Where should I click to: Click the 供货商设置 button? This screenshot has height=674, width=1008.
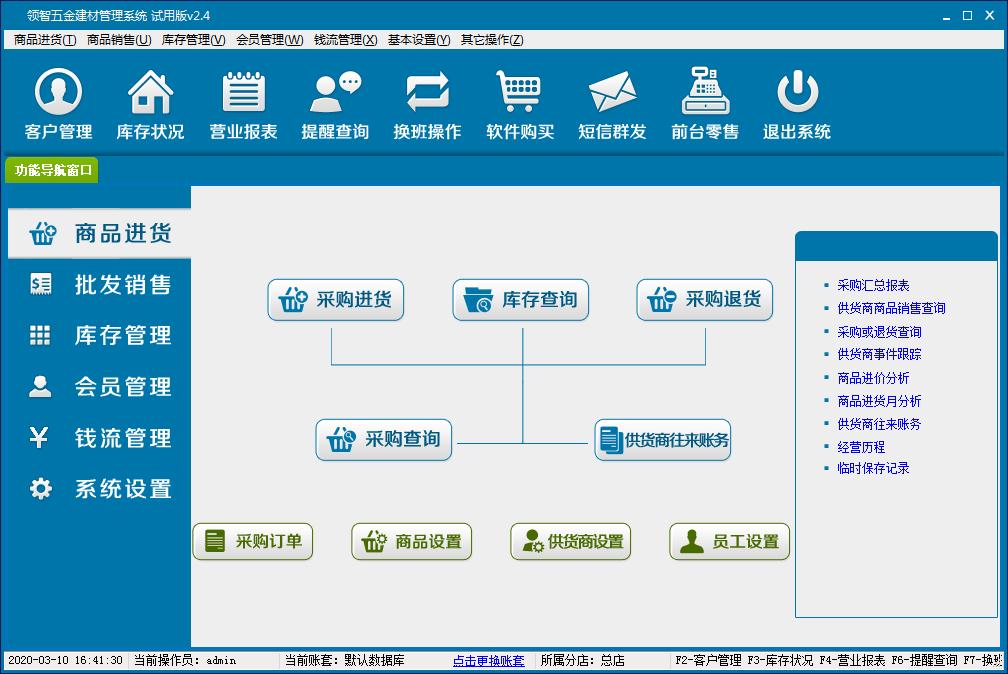571,542
